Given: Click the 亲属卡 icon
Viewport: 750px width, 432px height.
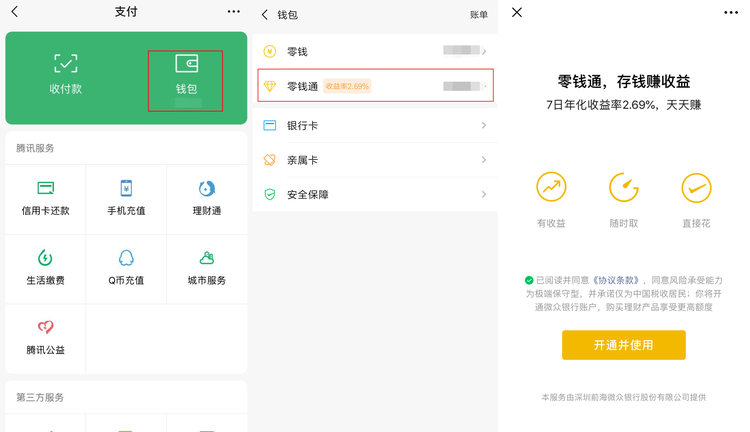Looking at the screenshot, I should click(270, 160).
